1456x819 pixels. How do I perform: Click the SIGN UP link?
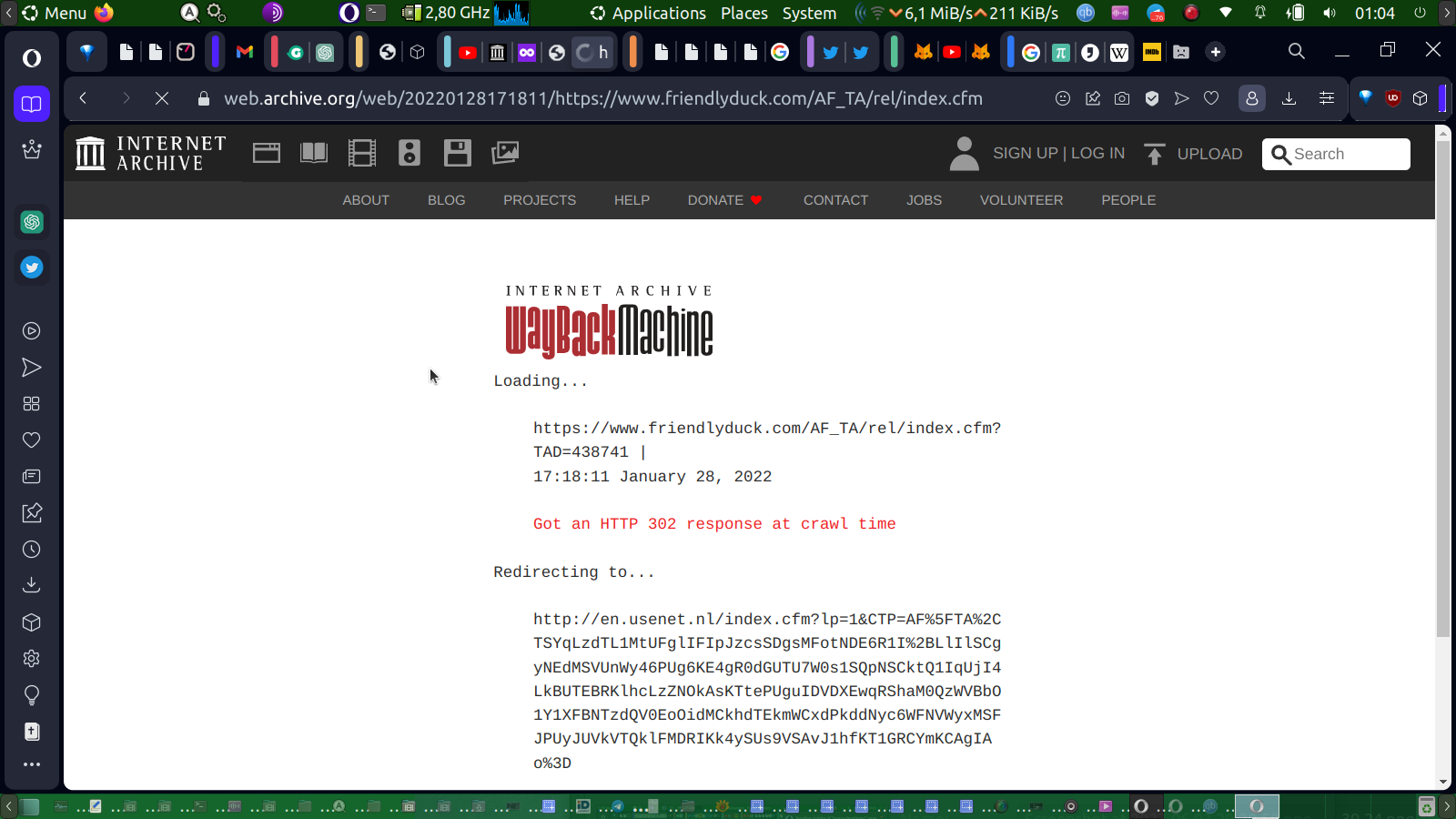click(1026, 154)
